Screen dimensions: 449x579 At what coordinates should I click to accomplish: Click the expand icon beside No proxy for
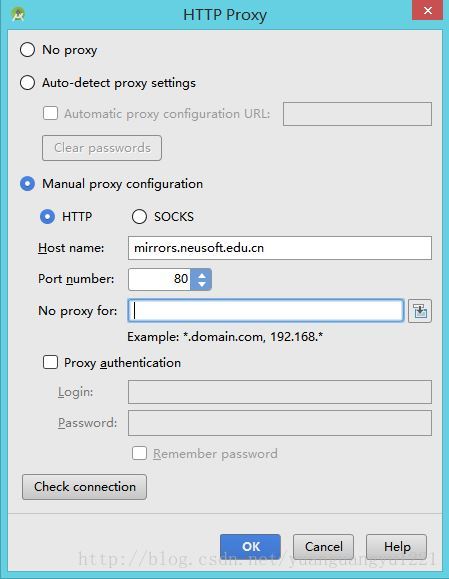pyautogui.click(x=419, y=311)
